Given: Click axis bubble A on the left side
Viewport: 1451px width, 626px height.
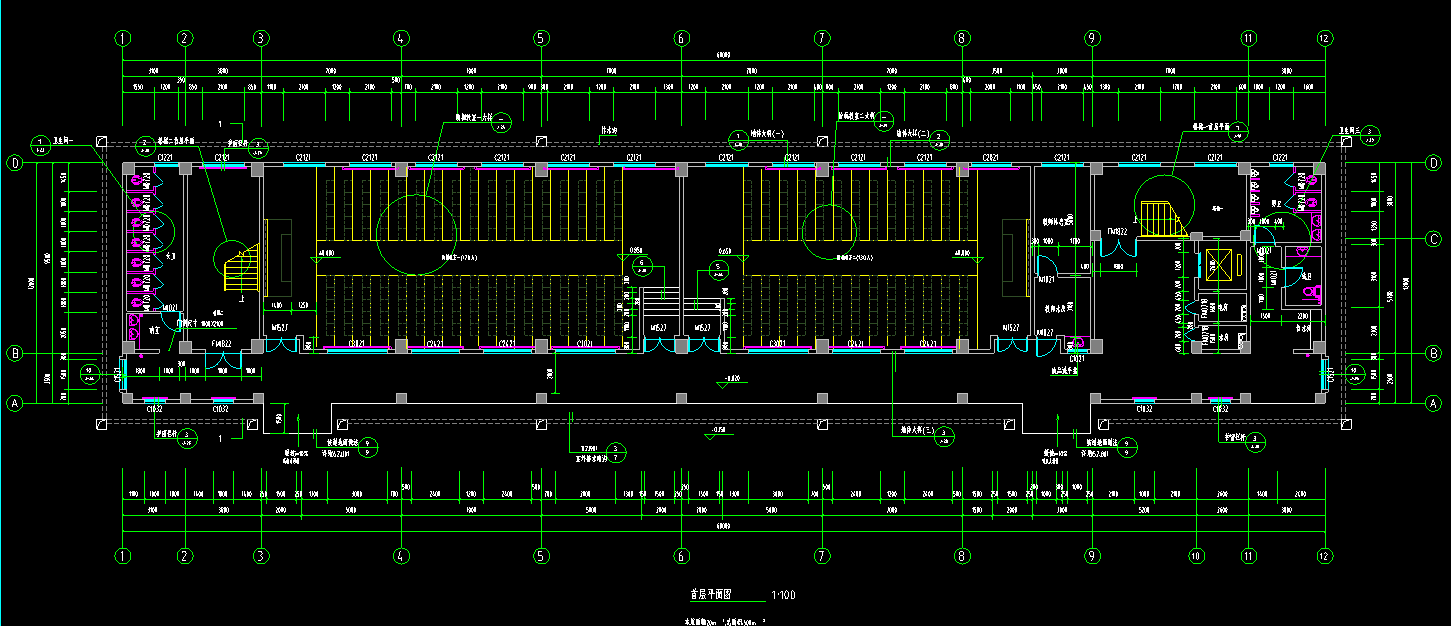Looking at the screenshot, I should coord(15,404).
